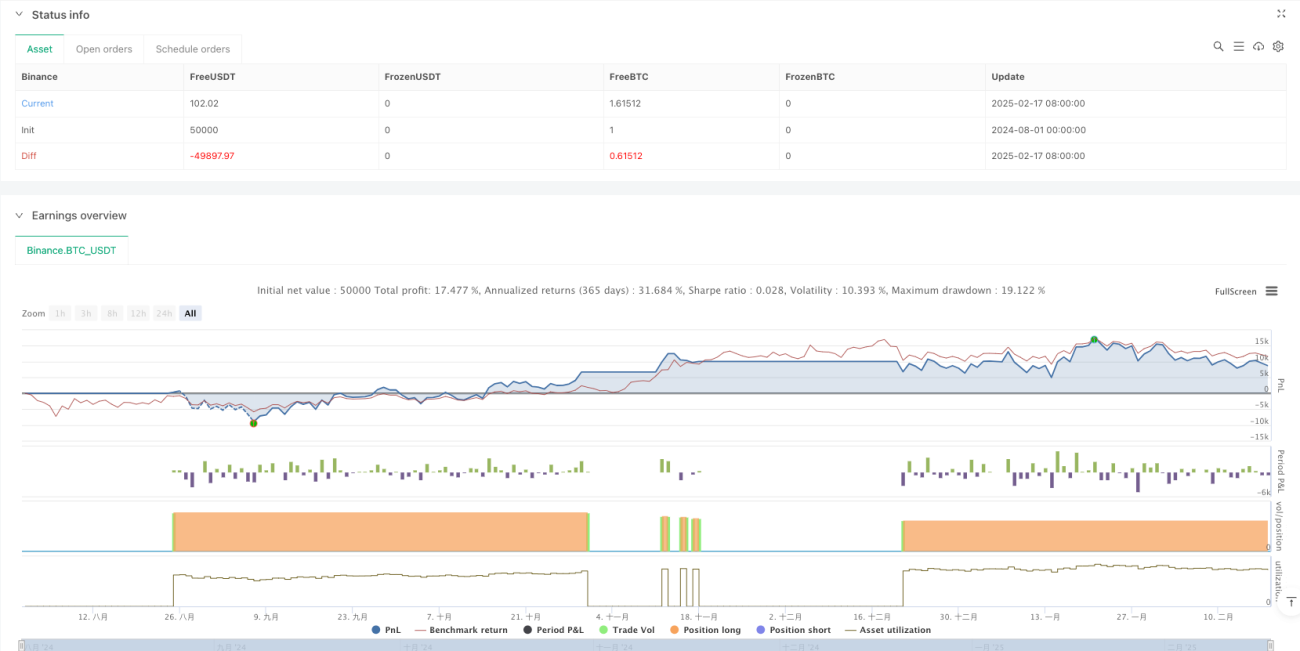Open the table settings gear icon
Screen dimensions: 1300x651
(1278, 46)
